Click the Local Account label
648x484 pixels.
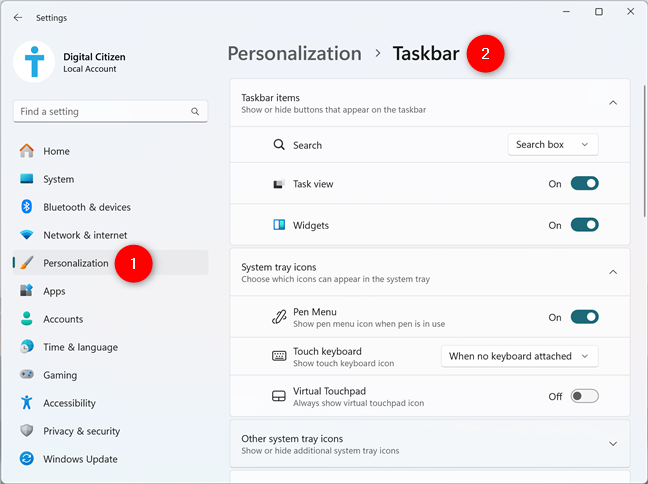click(x=90, y=69)
